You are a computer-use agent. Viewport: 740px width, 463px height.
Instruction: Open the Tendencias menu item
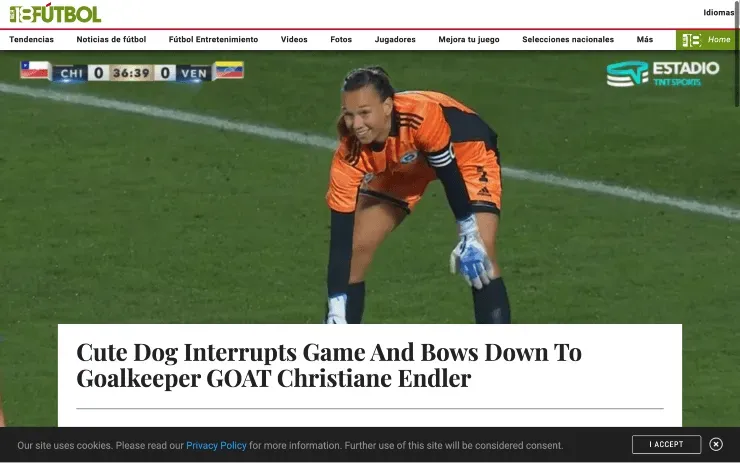[x=31, y=40]
